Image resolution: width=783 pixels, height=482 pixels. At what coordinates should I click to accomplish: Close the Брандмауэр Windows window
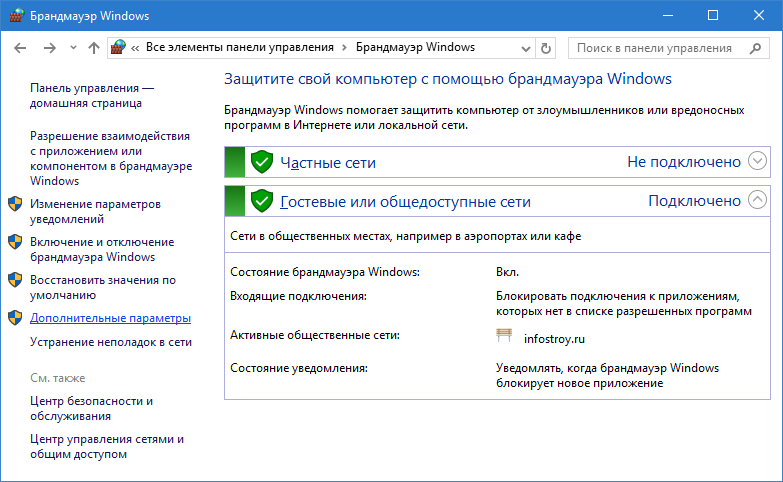coord(759,15)
